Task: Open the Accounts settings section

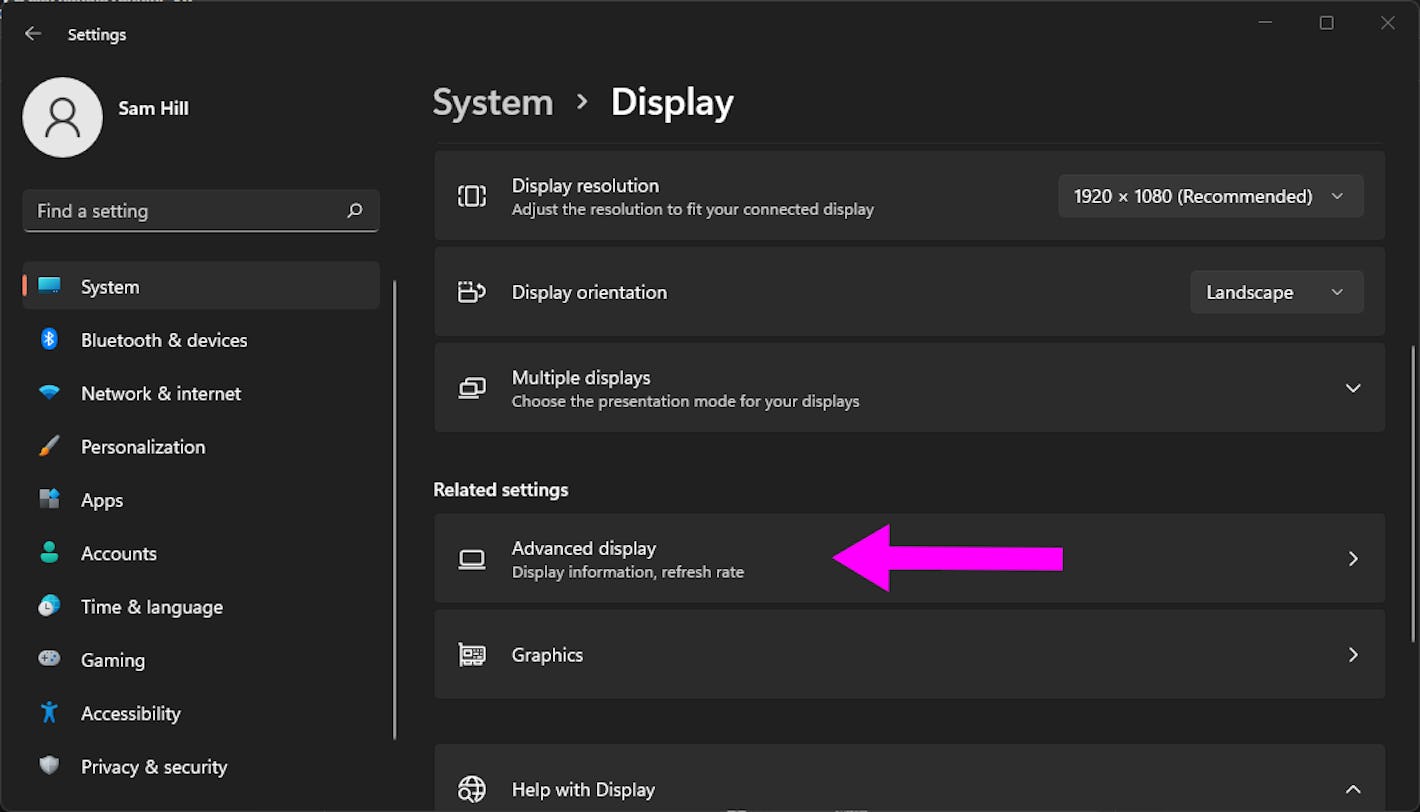Action: click(119, 553)
